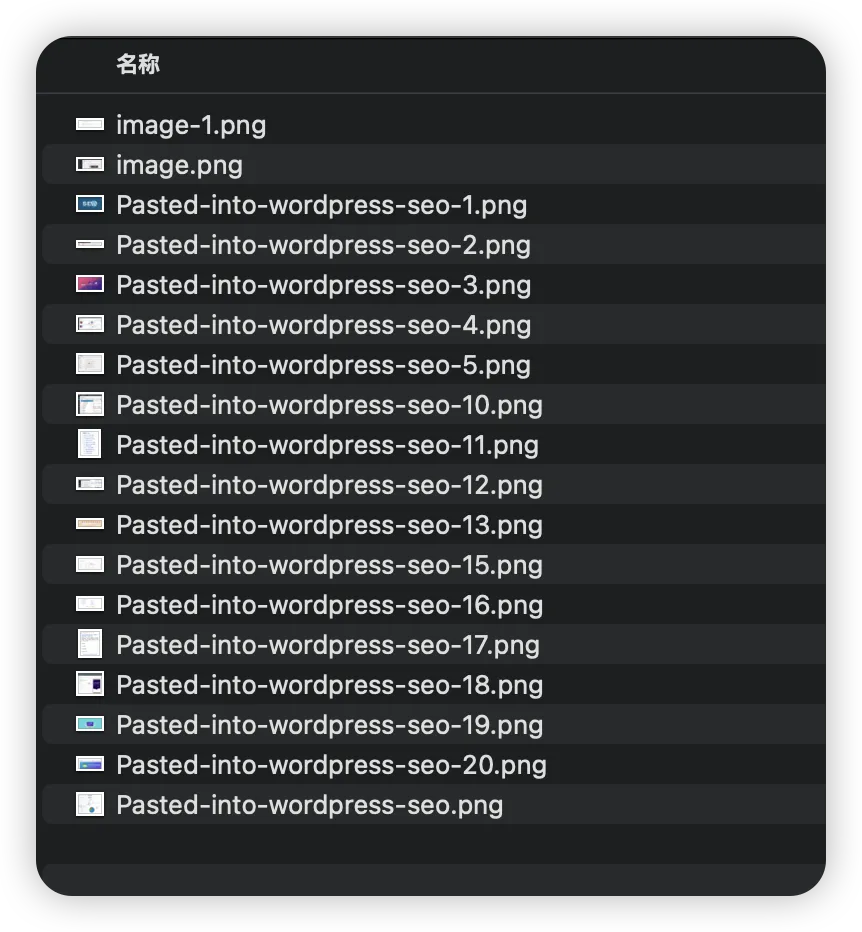Click file name Pasted-into-wordpress-seo-12.png
The image size is (862, 932).
click(329, 485)
